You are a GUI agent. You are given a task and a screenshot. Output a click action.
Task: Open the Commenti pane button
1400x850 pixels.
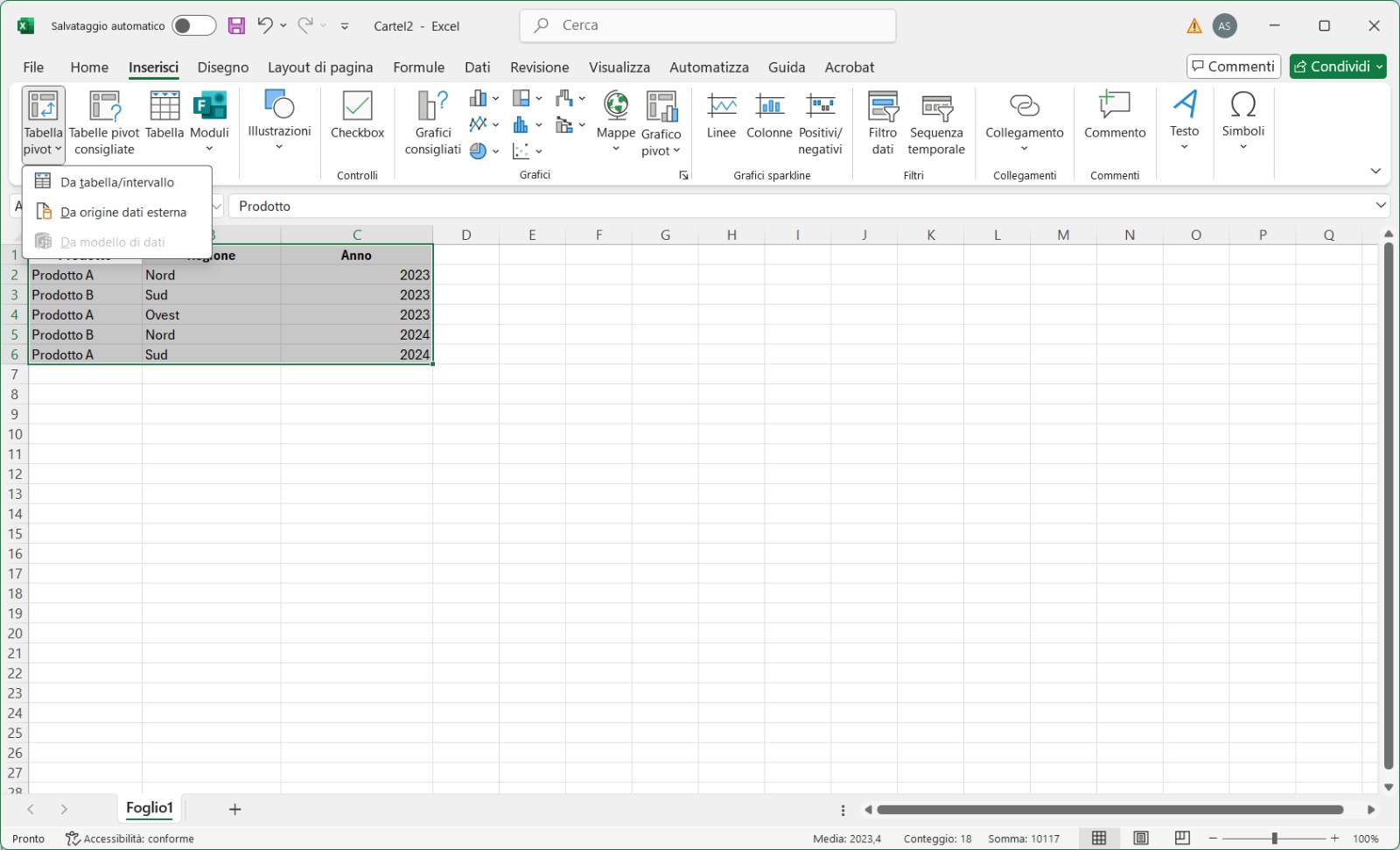(x=1233, y=67)
